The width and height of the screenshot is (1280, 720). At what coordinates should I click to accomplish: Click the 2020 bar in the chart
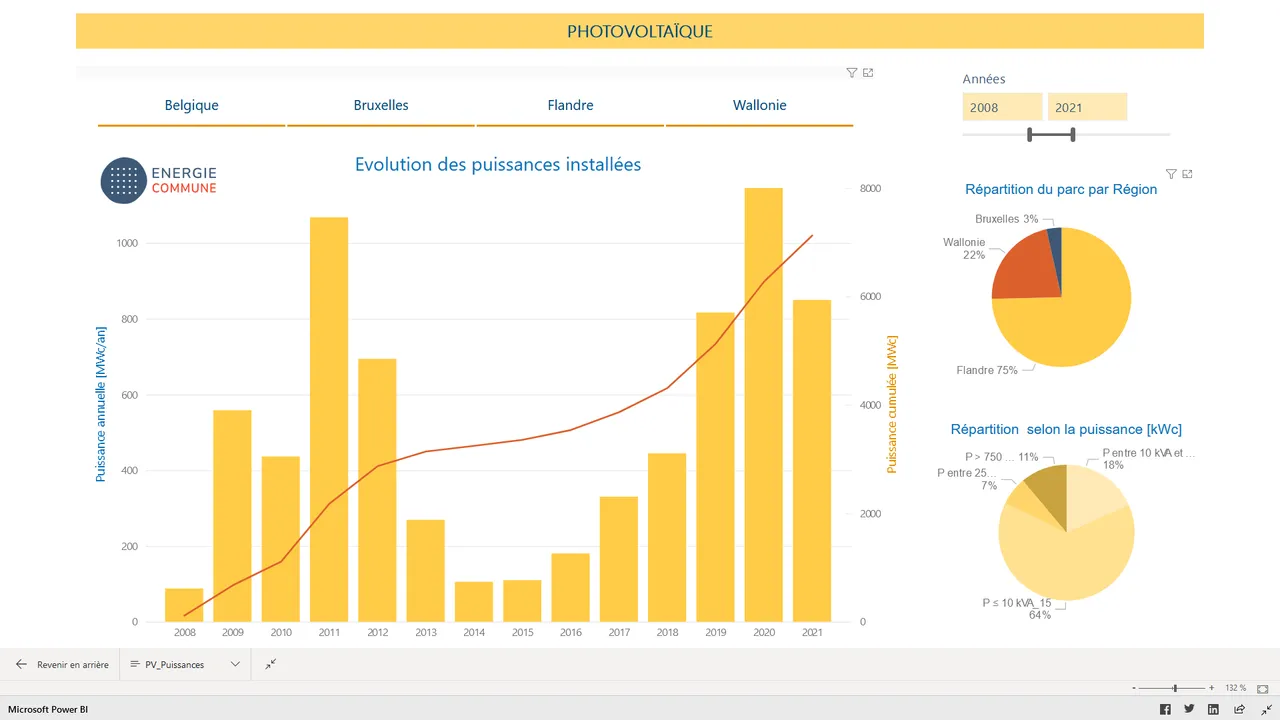click(x=763, y=405)
